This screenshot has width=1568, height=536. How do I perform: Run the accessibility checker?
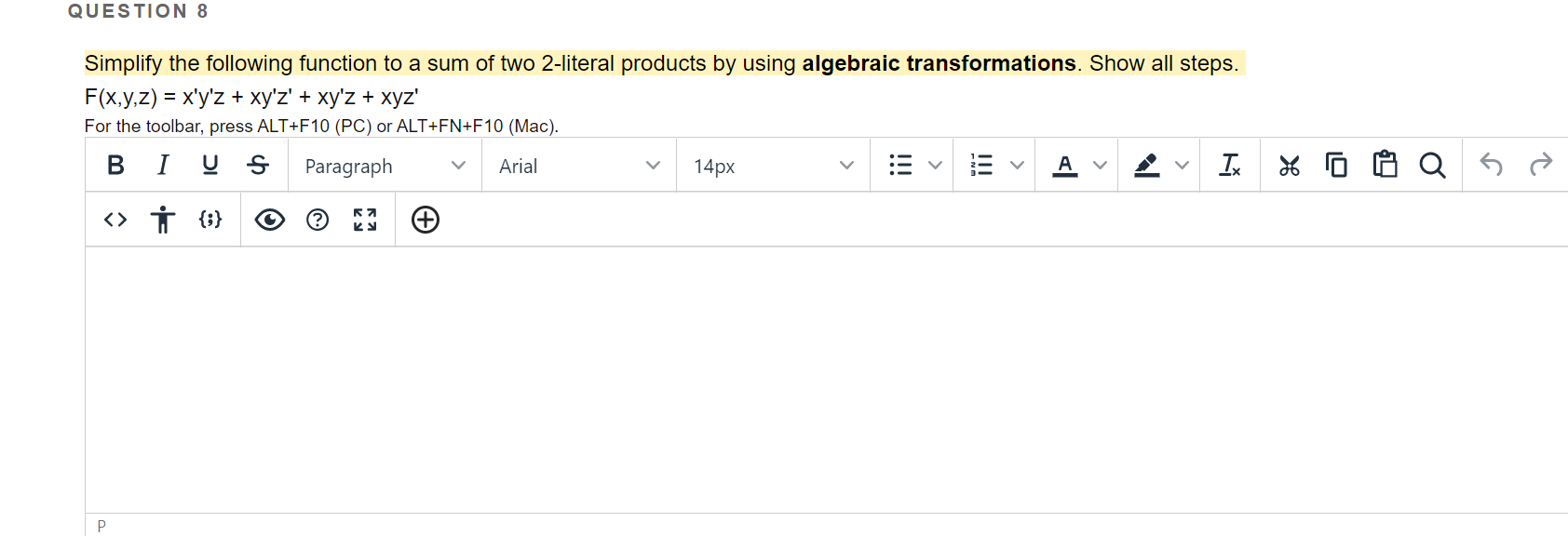[x=163, y=220]
